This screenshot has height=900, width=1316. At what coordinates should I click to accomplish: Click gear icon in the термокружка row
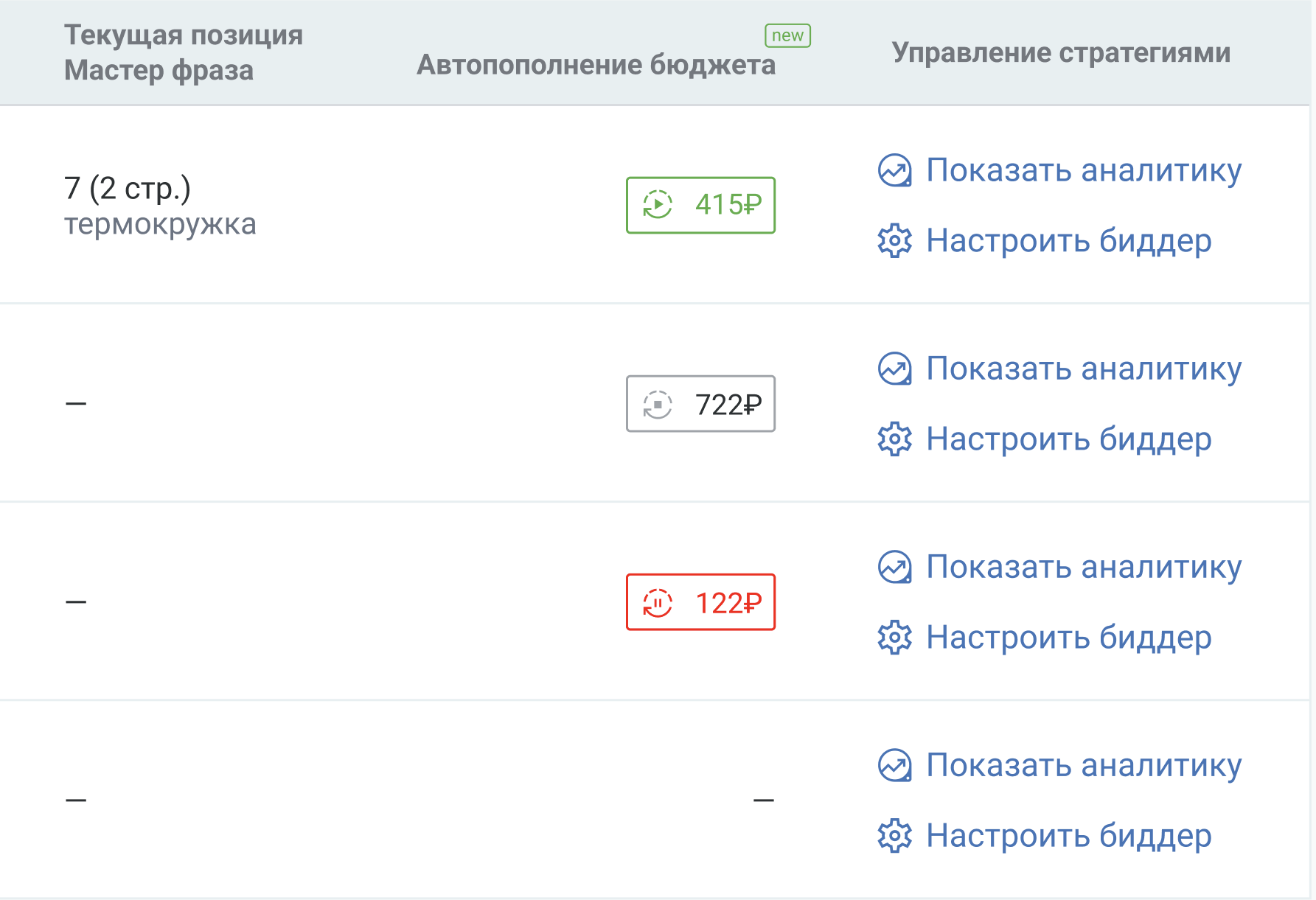(894, 240)
